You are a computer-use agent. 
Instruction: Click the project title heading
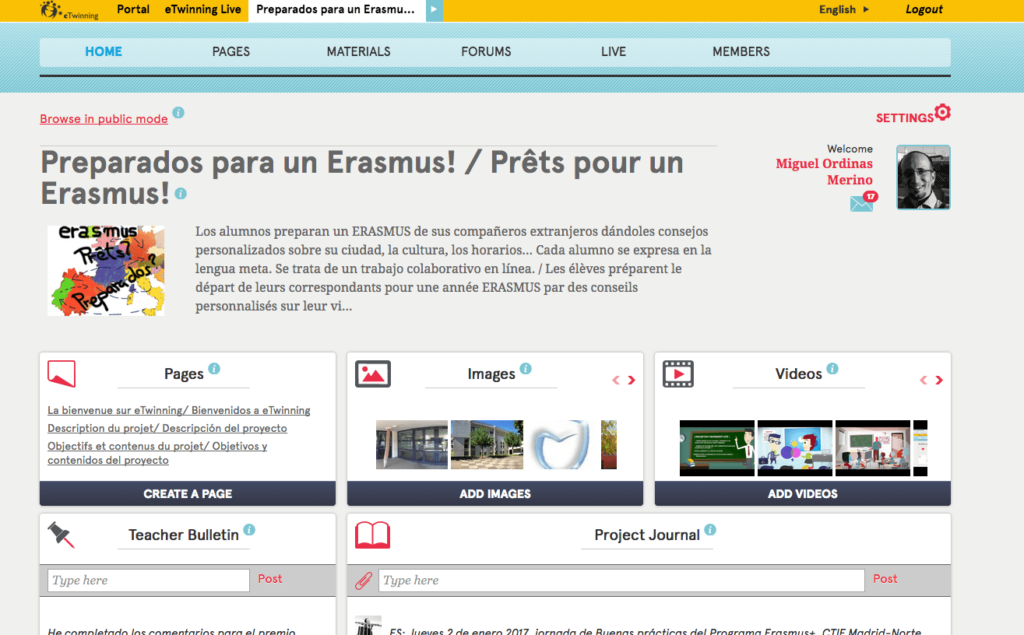click(x=362, y=178)
